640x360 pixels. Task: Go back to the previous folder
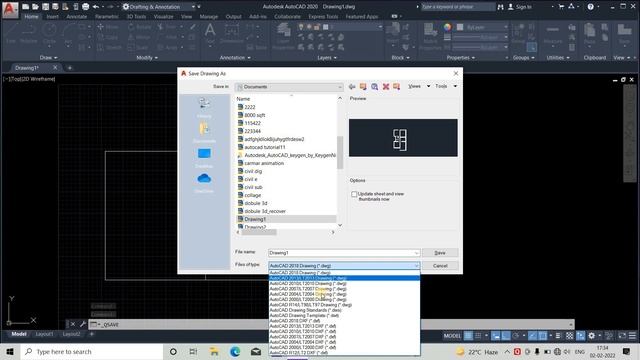(x=352, y=87)
